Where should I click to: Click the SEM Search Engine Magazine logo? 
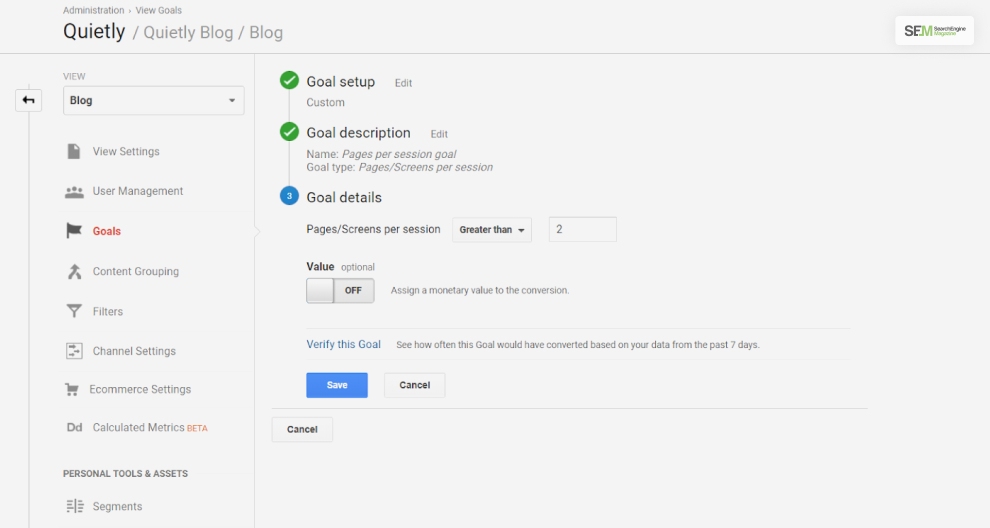click(934, 30)
